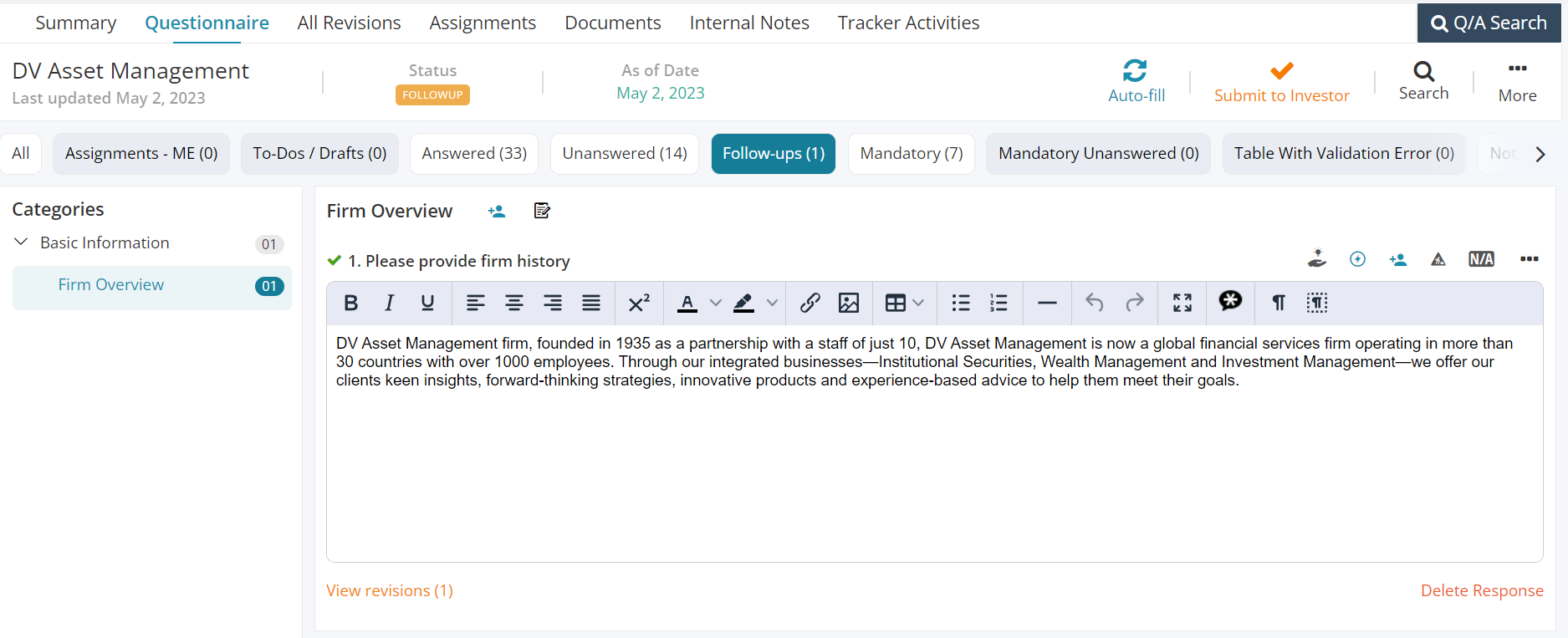Open more options for question 1

[x=1530, y=259]
